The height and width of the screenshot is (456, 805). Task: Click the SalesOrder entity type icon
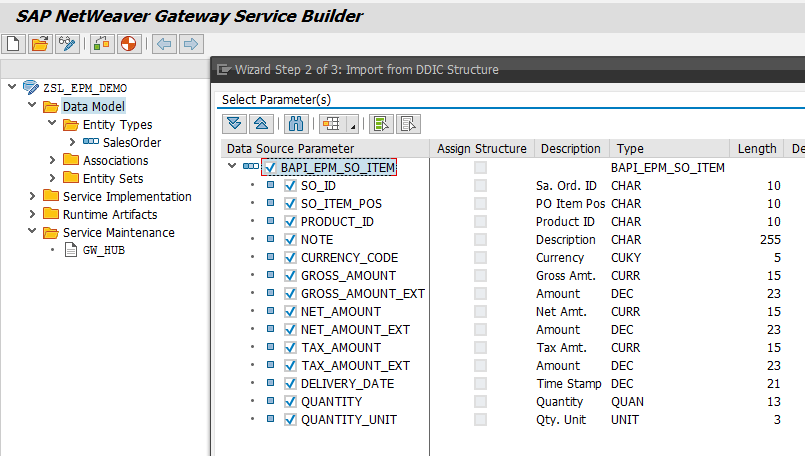[x=91, y=141]
